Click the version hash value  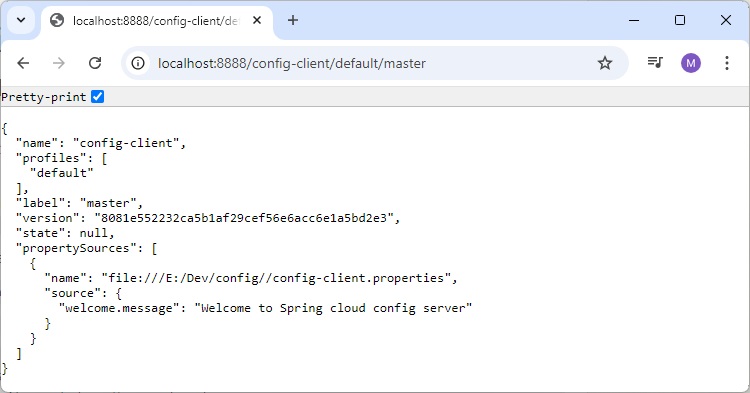coord(244,218)
